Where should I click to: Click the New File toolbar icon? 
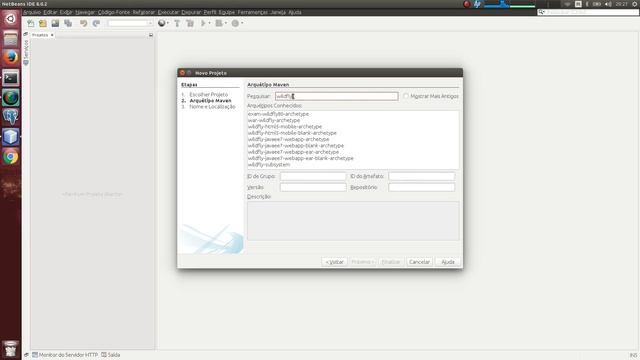pos(31,23)
